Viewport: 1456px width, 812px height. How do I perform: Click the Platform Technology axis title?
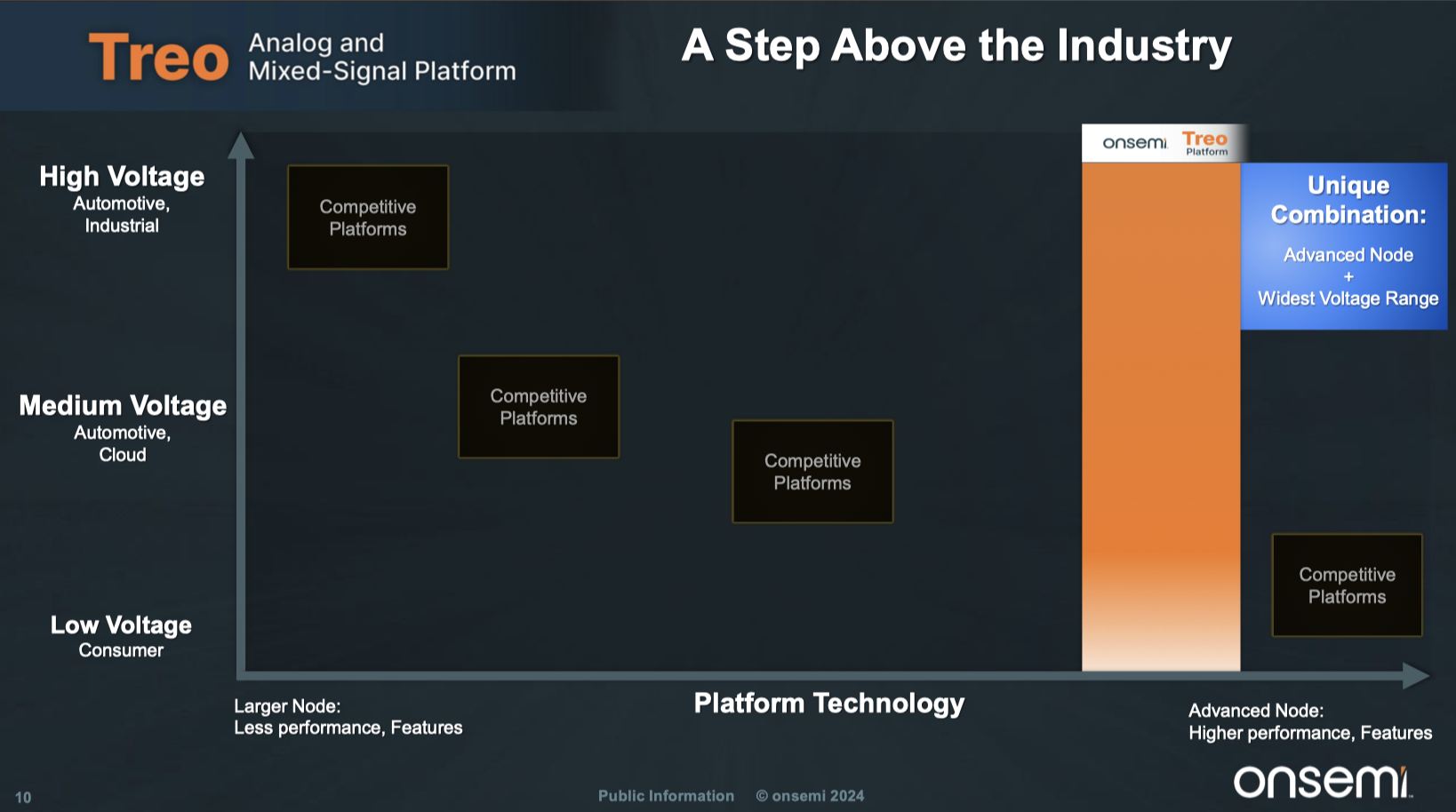click(828, 704)
